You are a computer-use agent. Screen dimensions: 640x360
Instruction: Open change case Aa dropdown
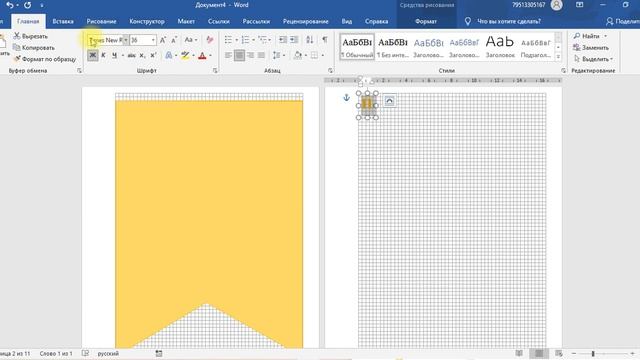pos(191,40)
